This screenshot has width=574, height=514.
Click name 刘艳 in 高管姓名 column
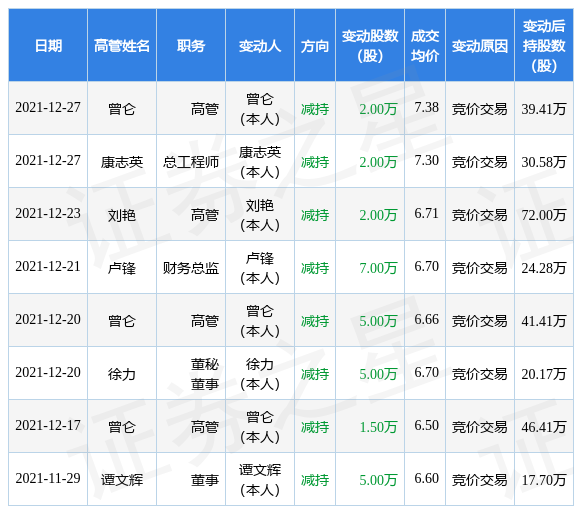tap(122, 215)
